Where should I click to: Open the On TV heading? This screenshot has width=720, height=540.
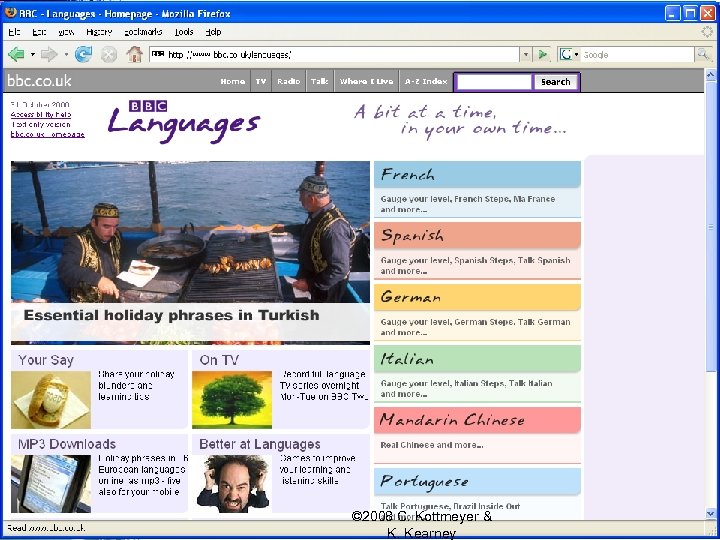point(219,360)
